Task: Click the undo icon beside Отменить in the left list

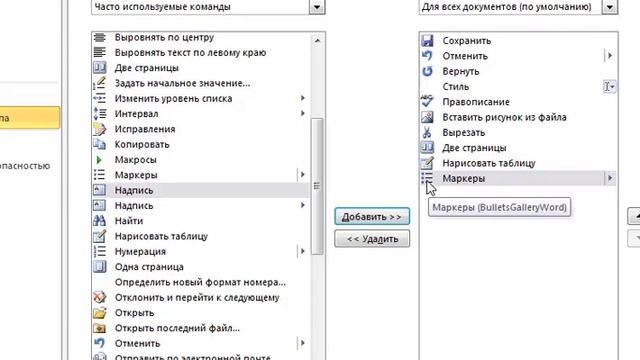Action: (99, 343)
